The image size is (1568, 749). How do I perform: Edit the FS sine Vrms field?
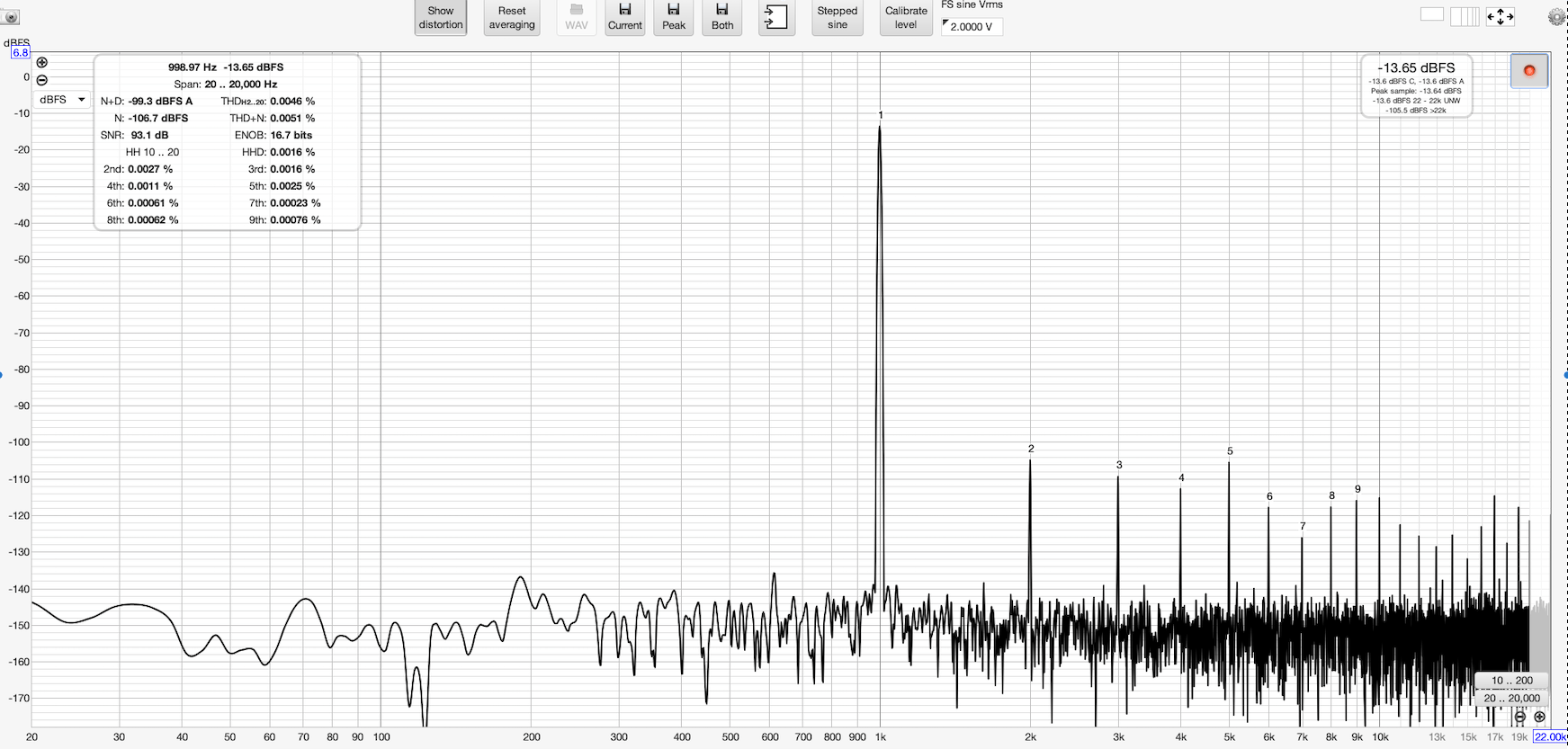972,27
